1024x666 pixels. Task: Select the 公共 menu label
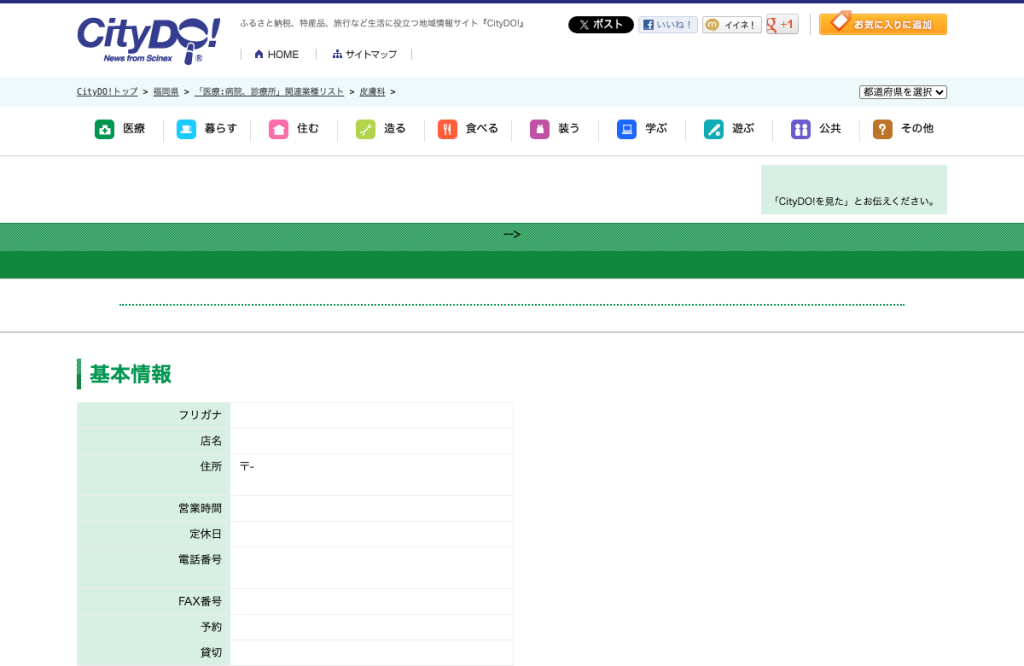click(x=830, y=129)
